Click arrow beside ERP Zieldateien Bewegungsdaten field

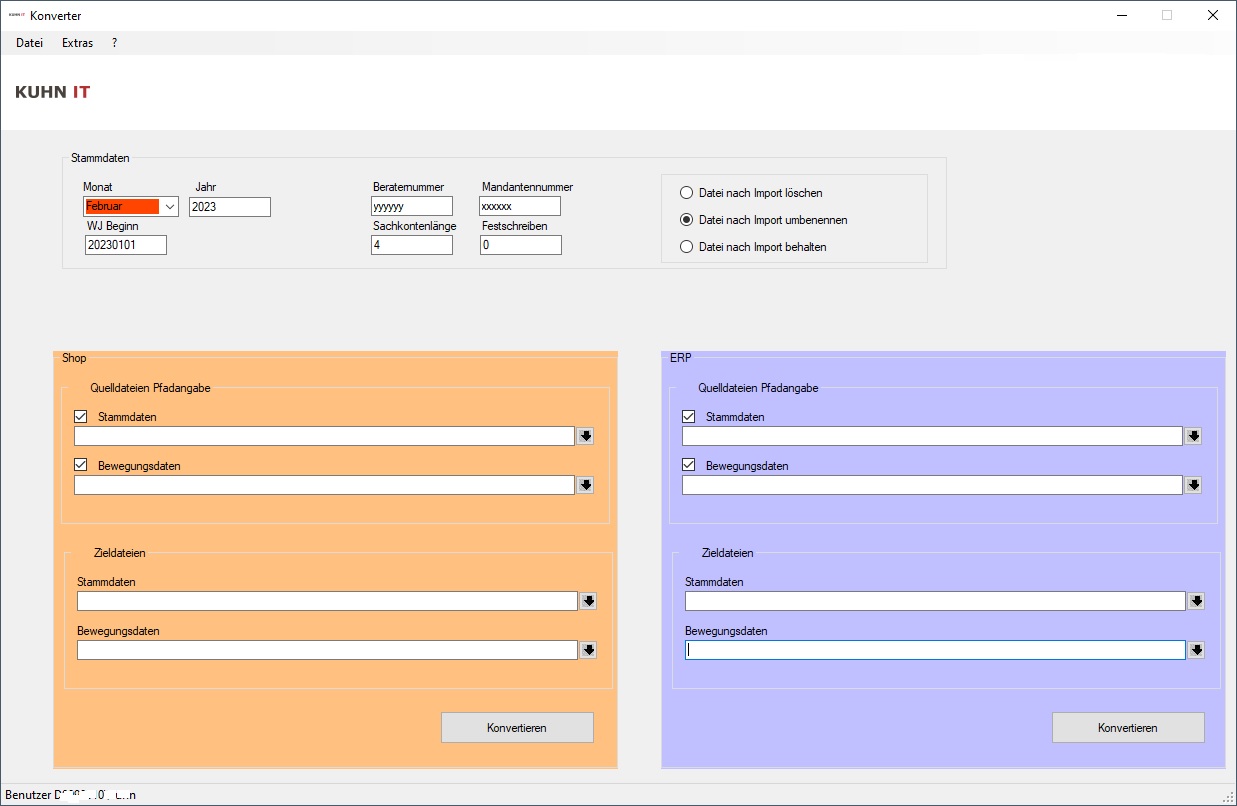pos(1197,650)
